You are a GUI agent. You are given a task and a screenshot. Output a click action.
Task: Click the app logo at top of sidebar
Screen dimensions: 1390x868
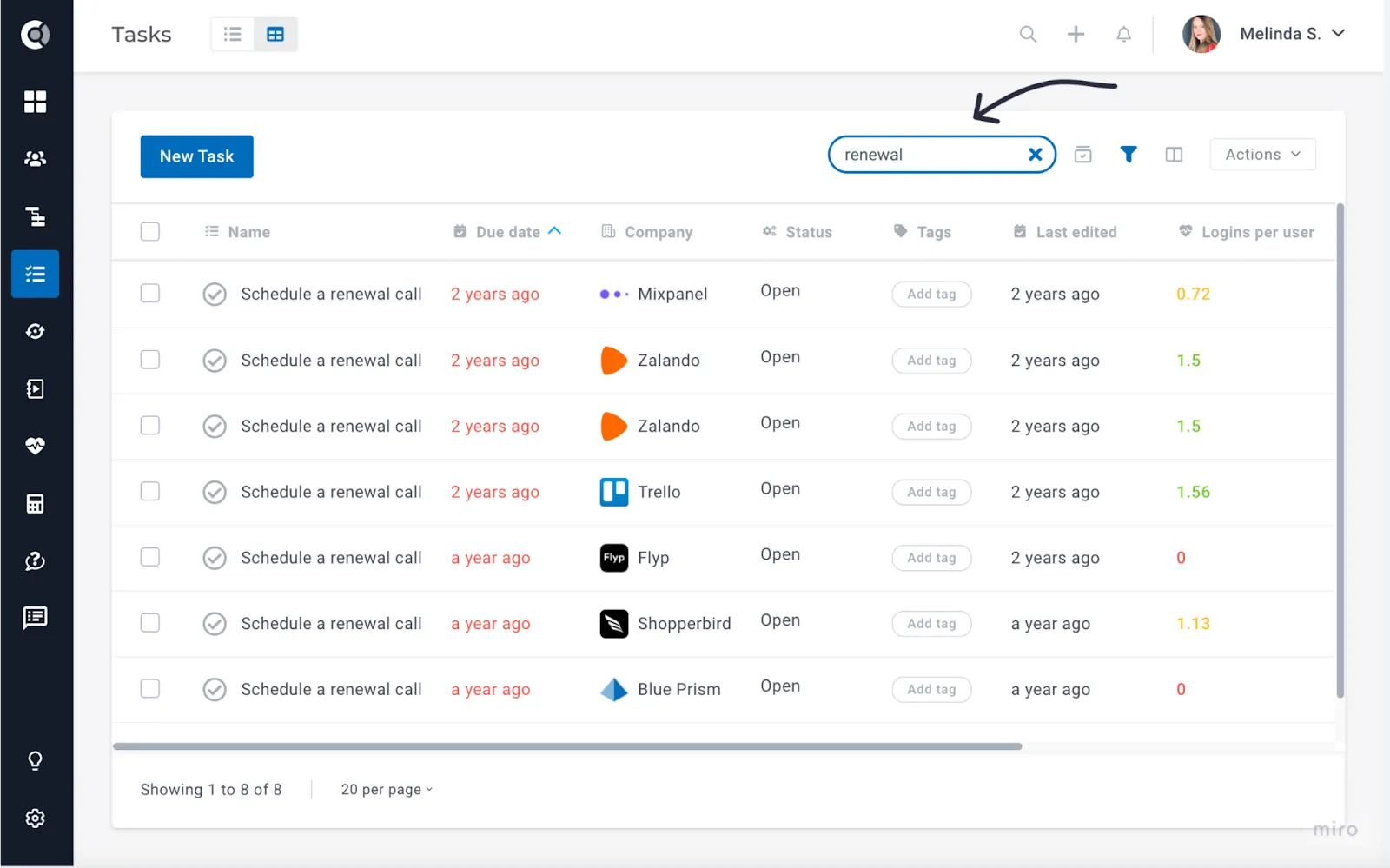pyautogui.click(x=35, y=35)
